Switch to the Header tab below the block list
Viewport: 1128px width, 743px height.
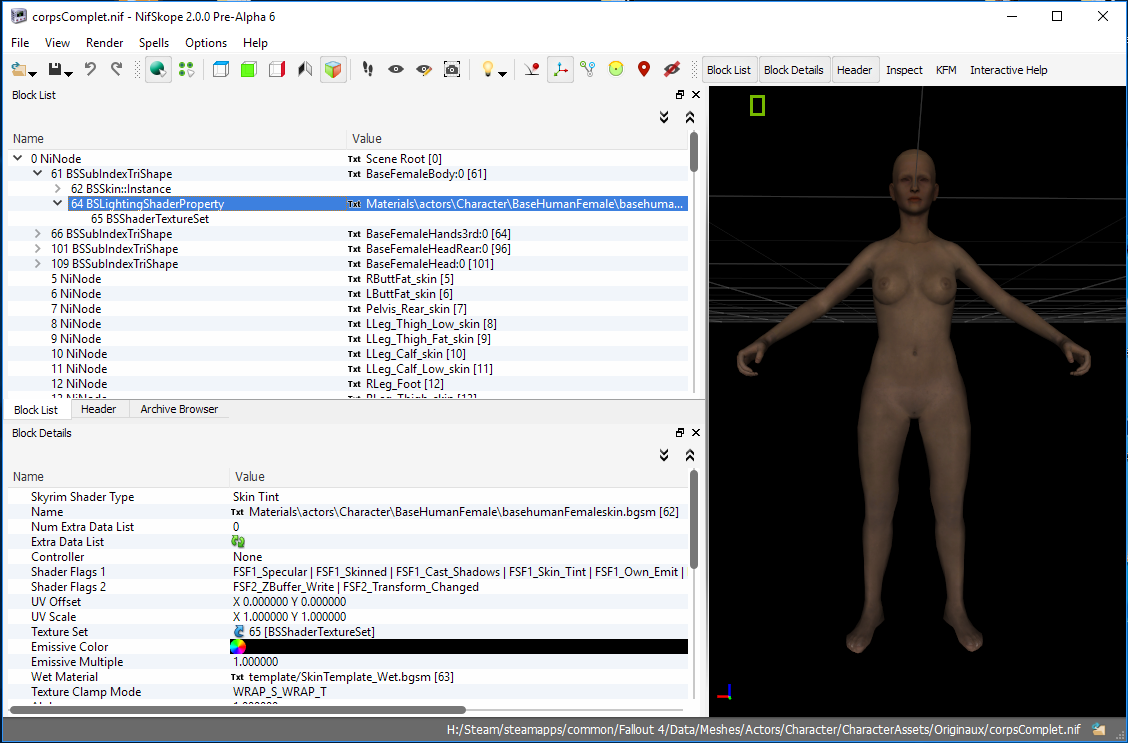pos(99,409)
